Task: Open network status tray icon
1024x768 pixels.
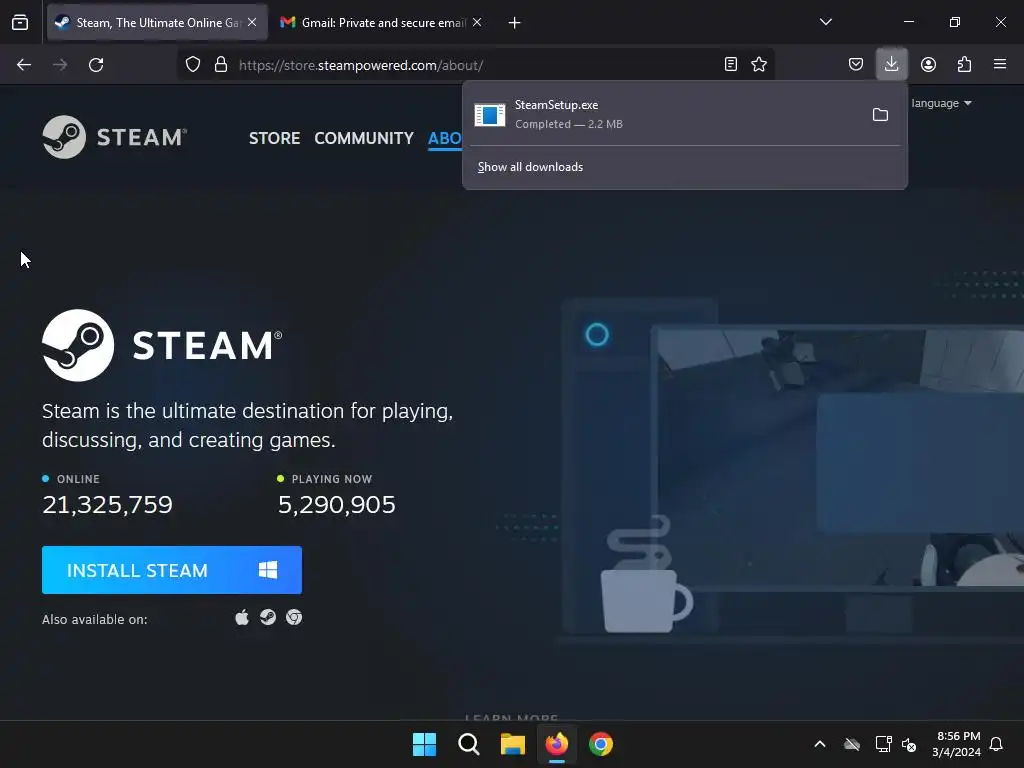Action: click(883, 744)
